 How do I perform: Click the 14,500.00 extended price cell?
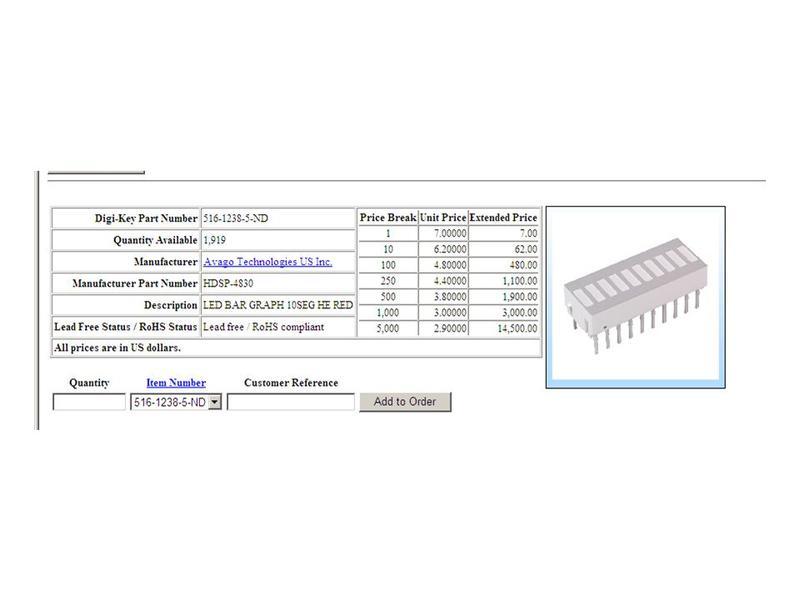tap(503, 328)
